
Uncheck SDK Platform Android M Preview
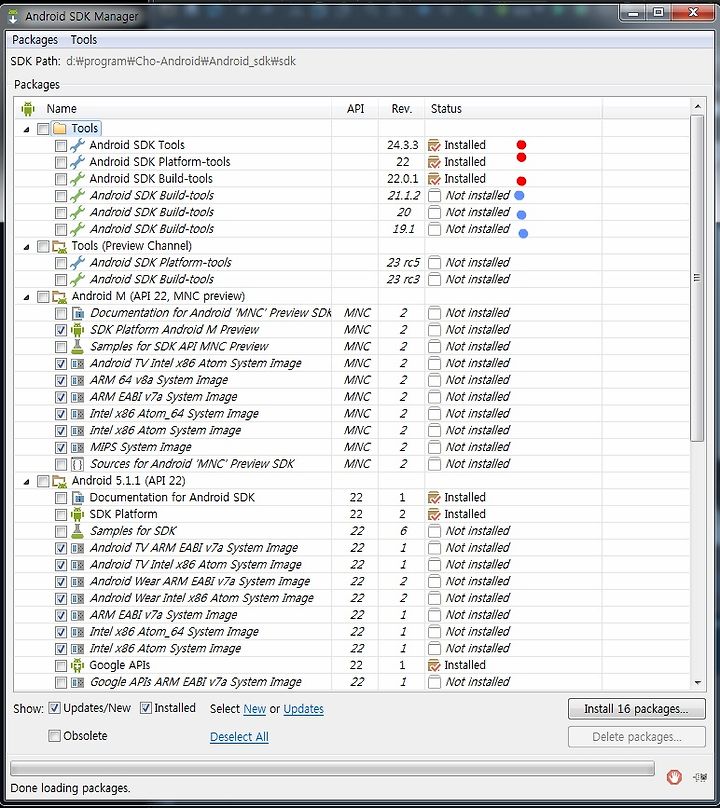click(x=61, y=330)
